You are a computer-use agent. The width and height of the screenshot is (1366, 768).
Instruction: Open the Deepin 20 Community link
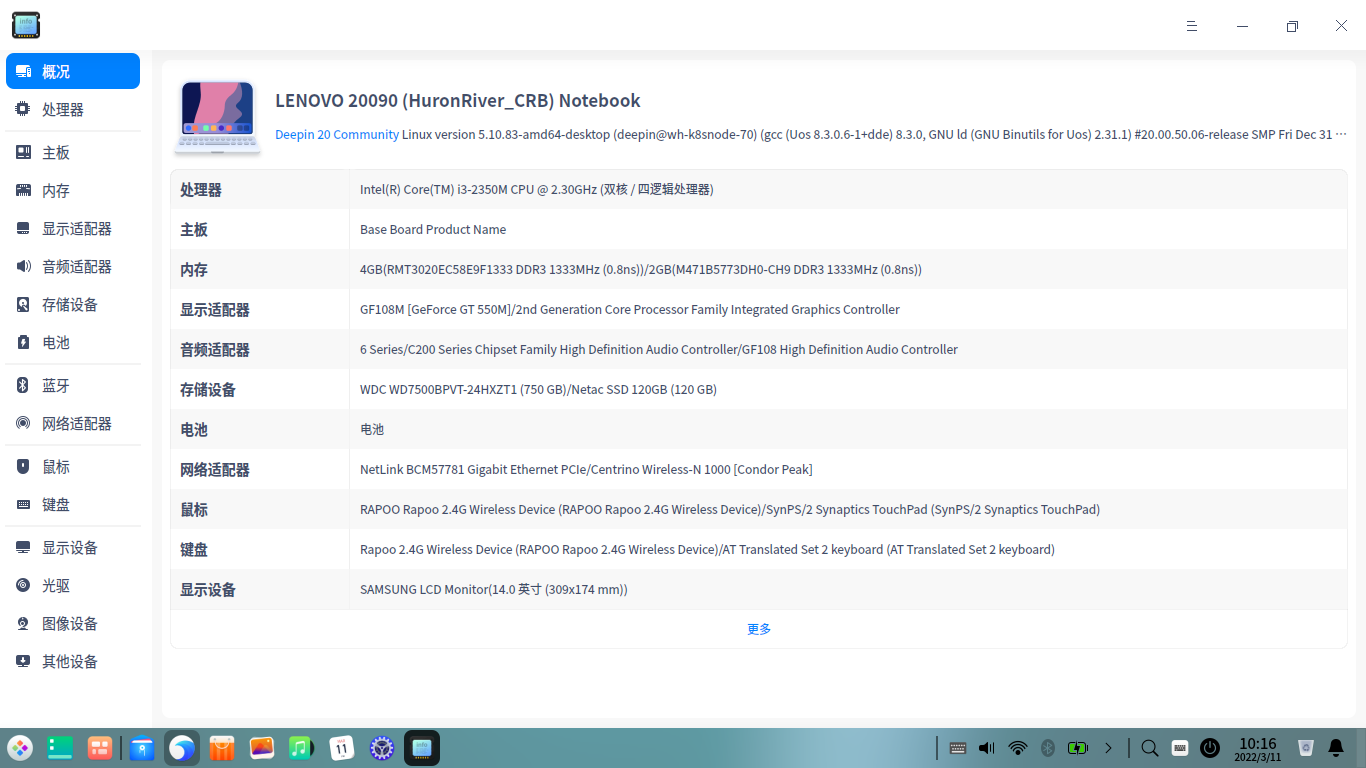click(x=337, y=134)
